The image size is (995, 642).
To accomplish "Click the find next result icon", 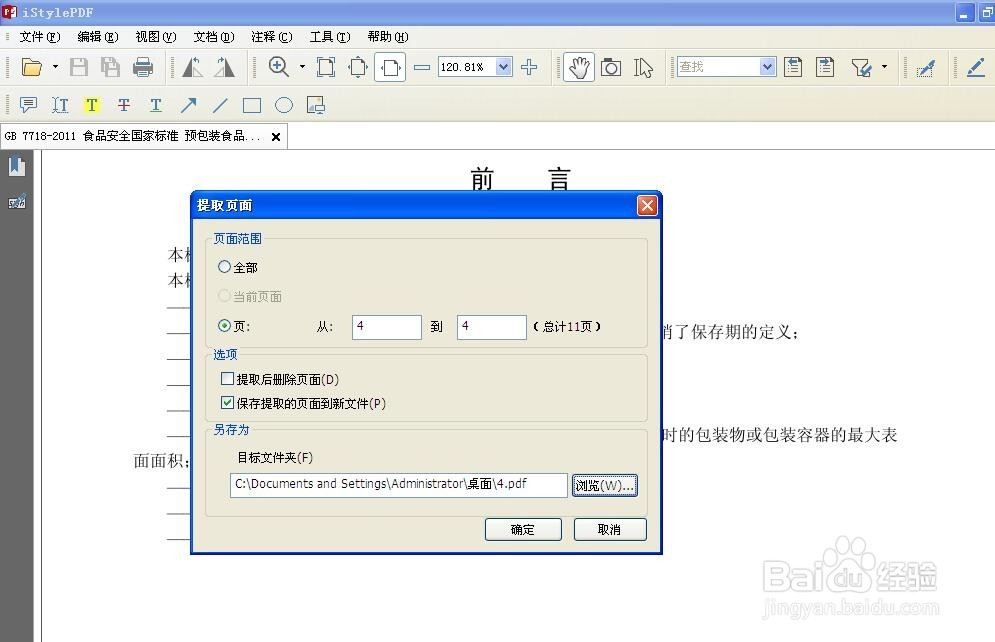I will click(x=825, y=67).
